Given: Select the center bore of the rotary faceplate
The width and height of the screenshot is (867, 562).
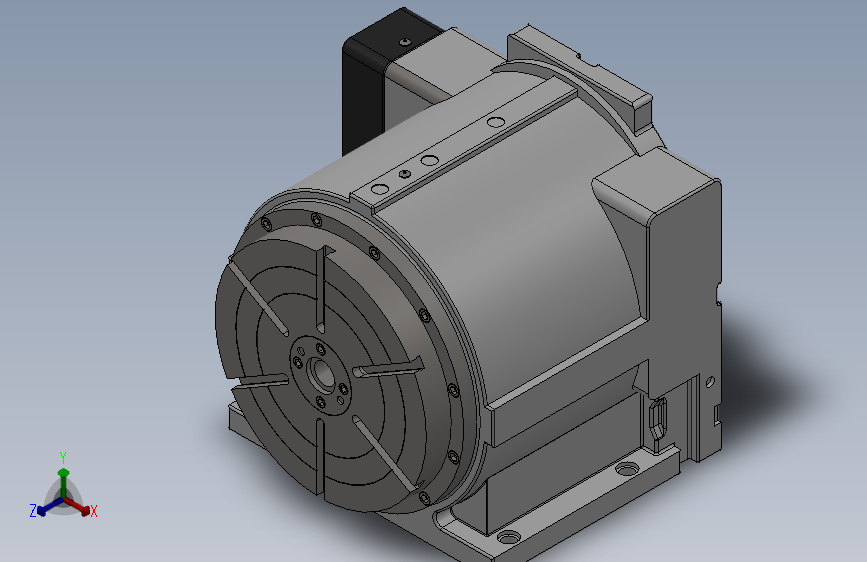Looking at the screenshot, I should pos(322,374).
